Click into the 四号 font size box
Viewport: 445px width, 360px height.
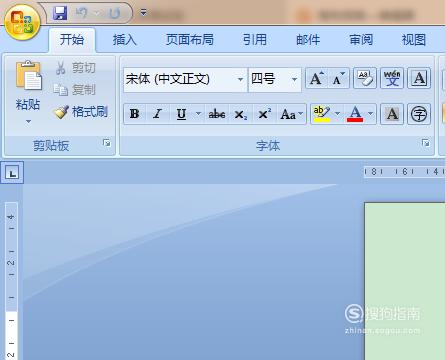(x=269, y=79)
